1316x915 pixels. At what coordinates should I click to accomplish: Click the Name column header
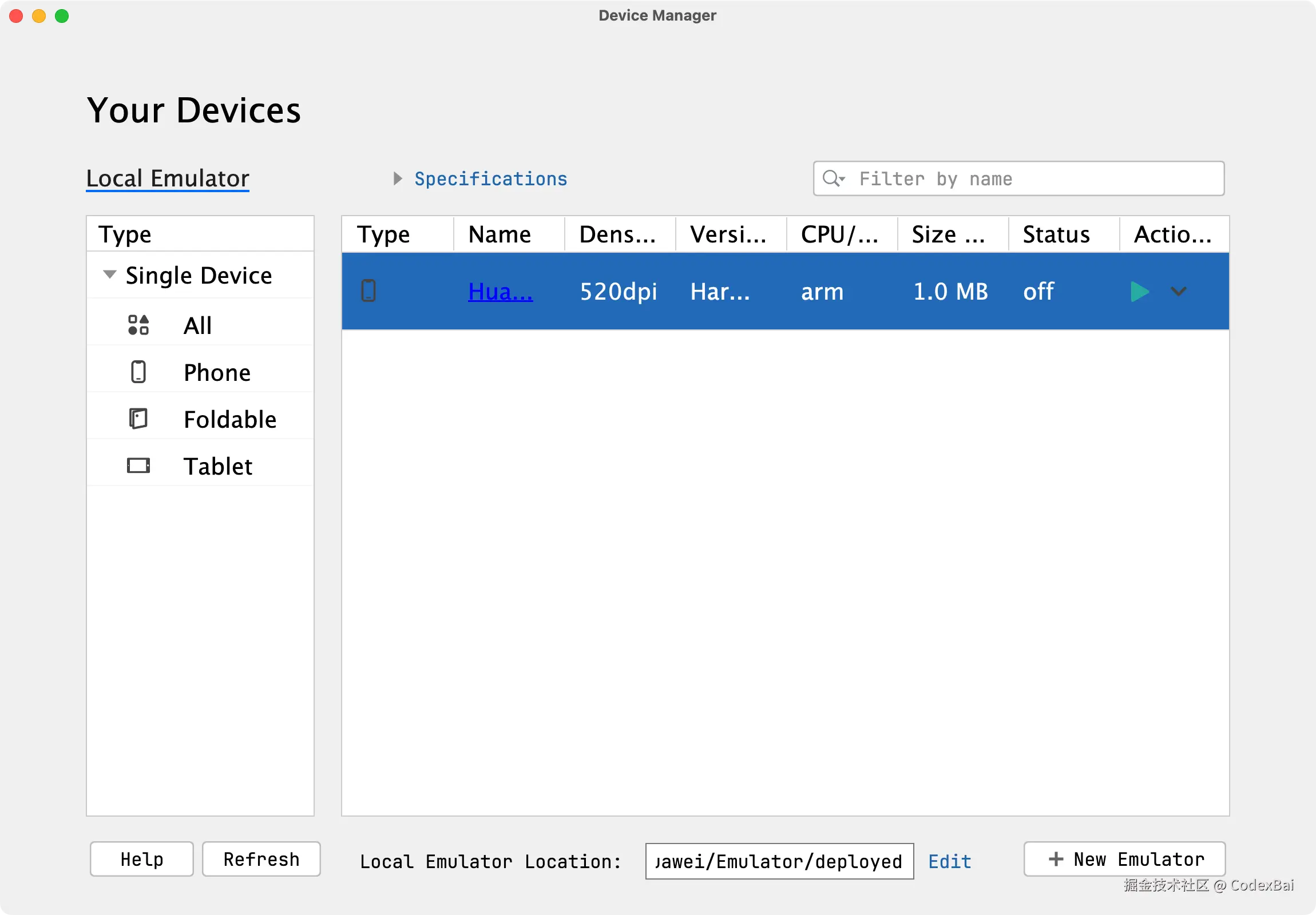tap(500, 234)
